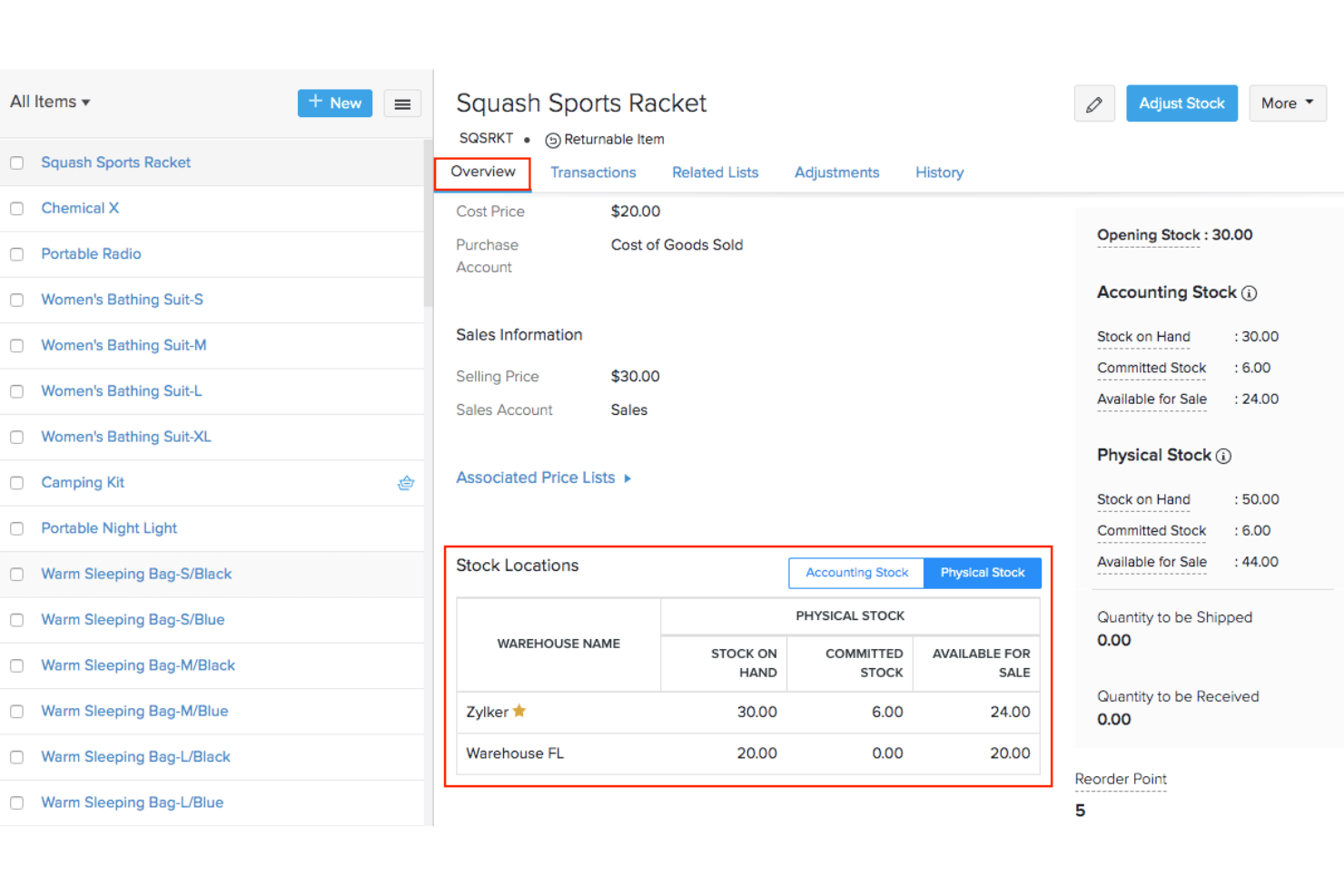Viewport: 1344px width, 896px height.
Task: Click the basket icon beside Camping Kit
Action: [x=406, y=483]
